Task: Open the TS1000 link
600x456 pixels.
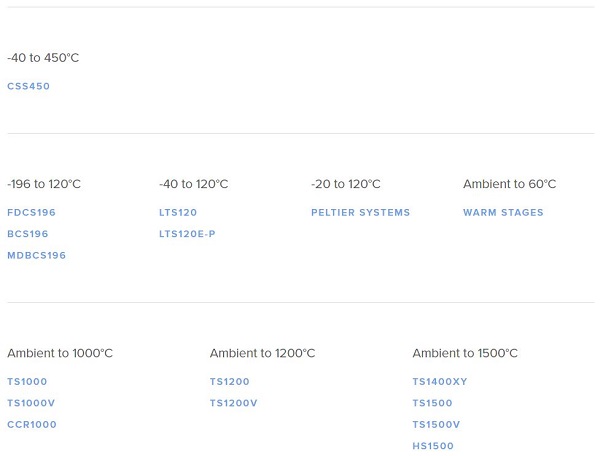Action: coord(27,382)
